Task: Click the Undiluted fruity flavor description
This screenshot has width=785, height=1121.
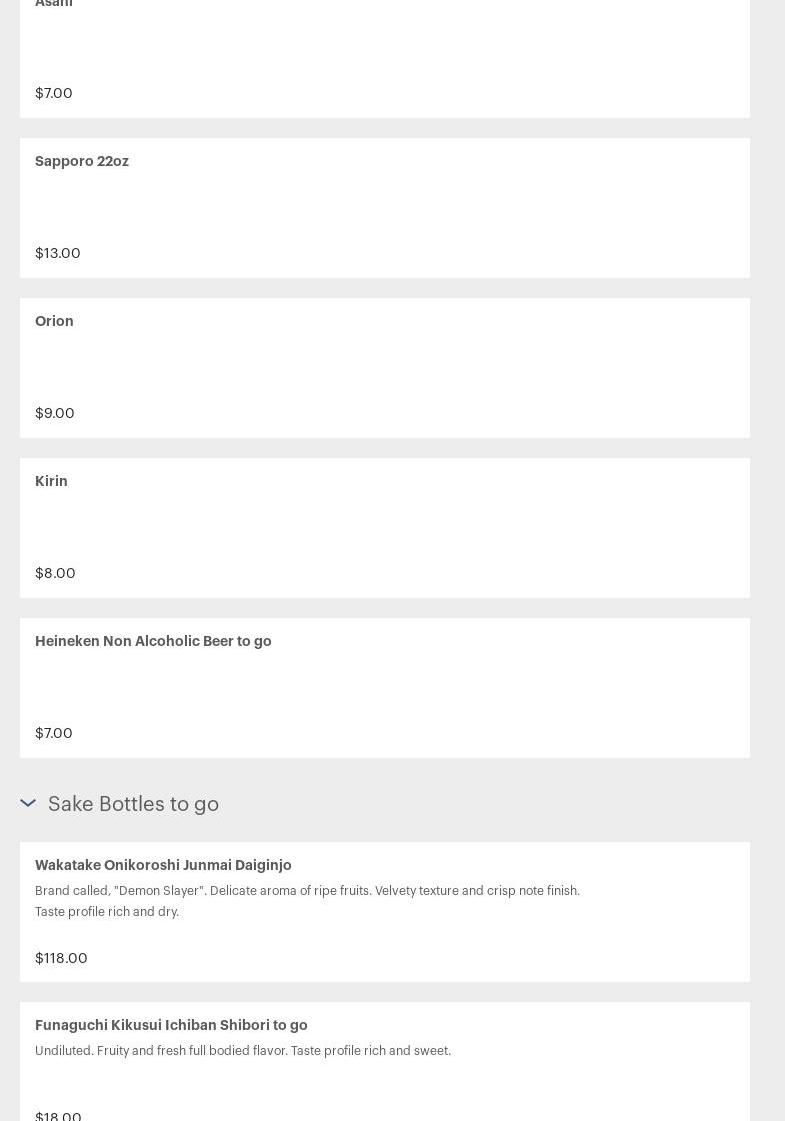Action: coord(243,1051)
